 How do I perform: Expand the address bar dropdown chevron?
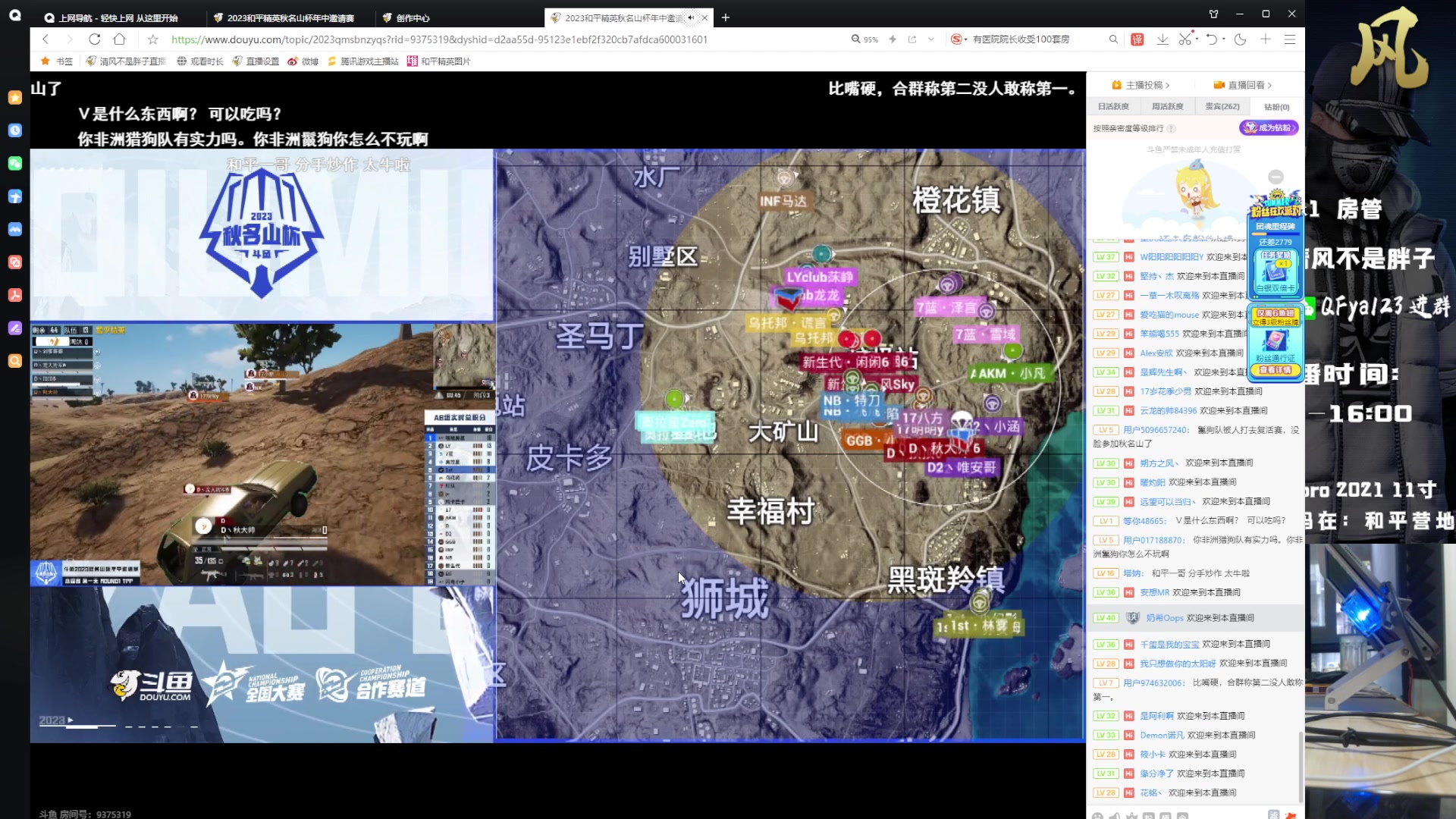pos(931,39)
